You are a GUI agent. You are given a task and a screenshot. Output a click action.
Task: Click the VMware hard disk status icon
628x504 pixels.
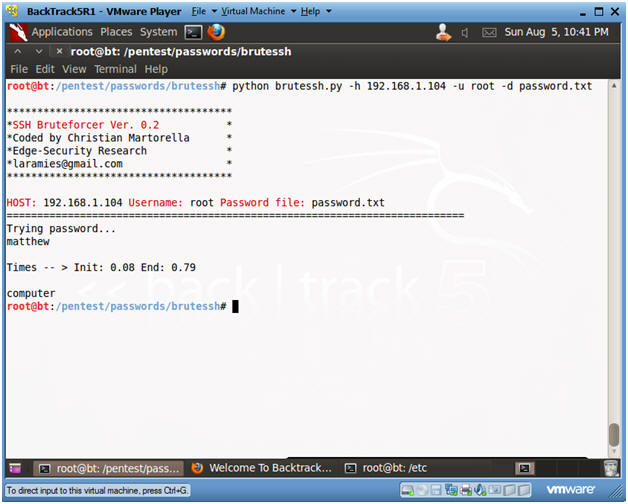click(408, 490)
